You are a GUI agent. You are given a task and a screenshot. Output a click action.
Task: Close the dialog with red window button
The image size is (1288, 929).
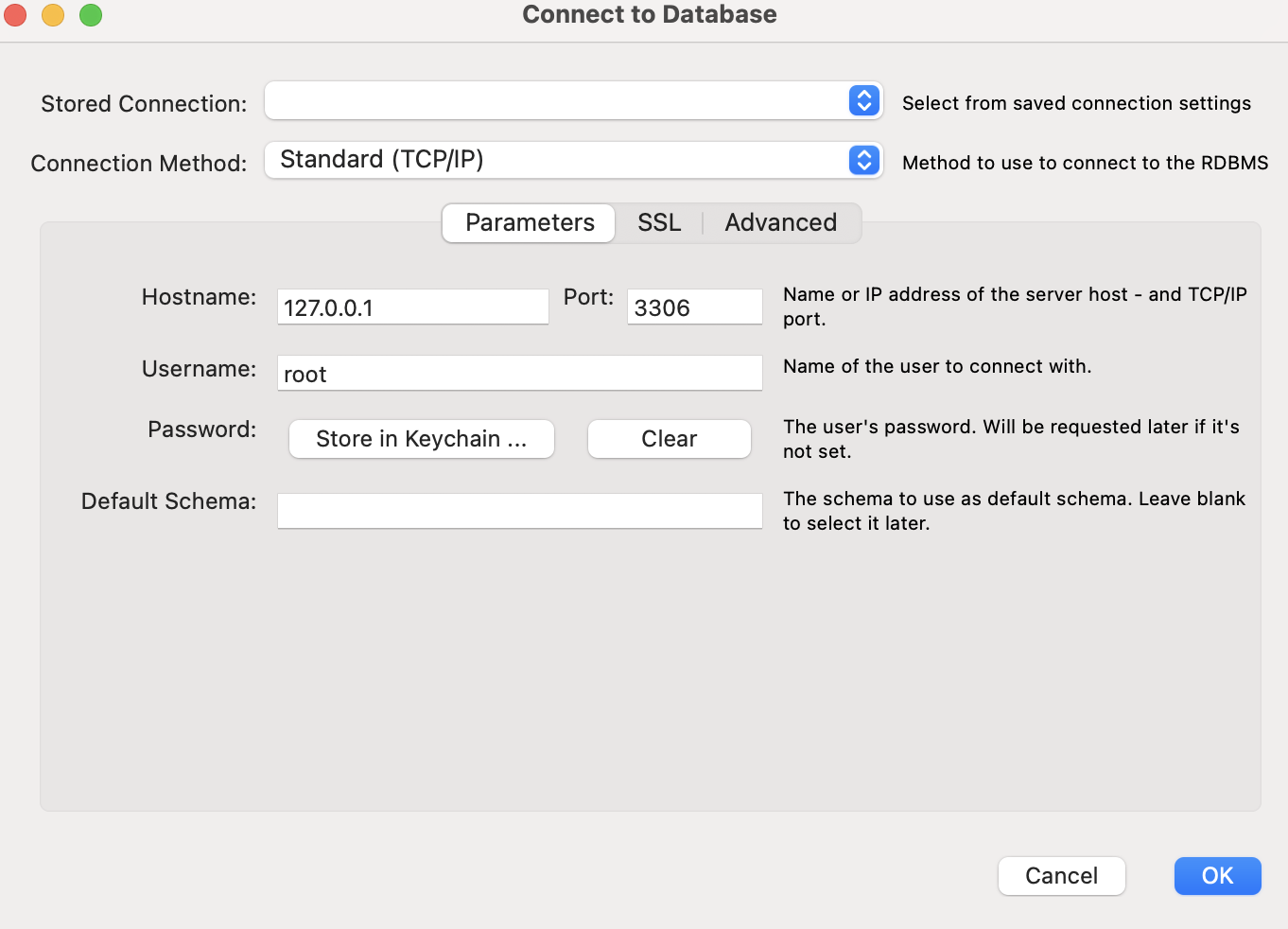coord(15,15)
